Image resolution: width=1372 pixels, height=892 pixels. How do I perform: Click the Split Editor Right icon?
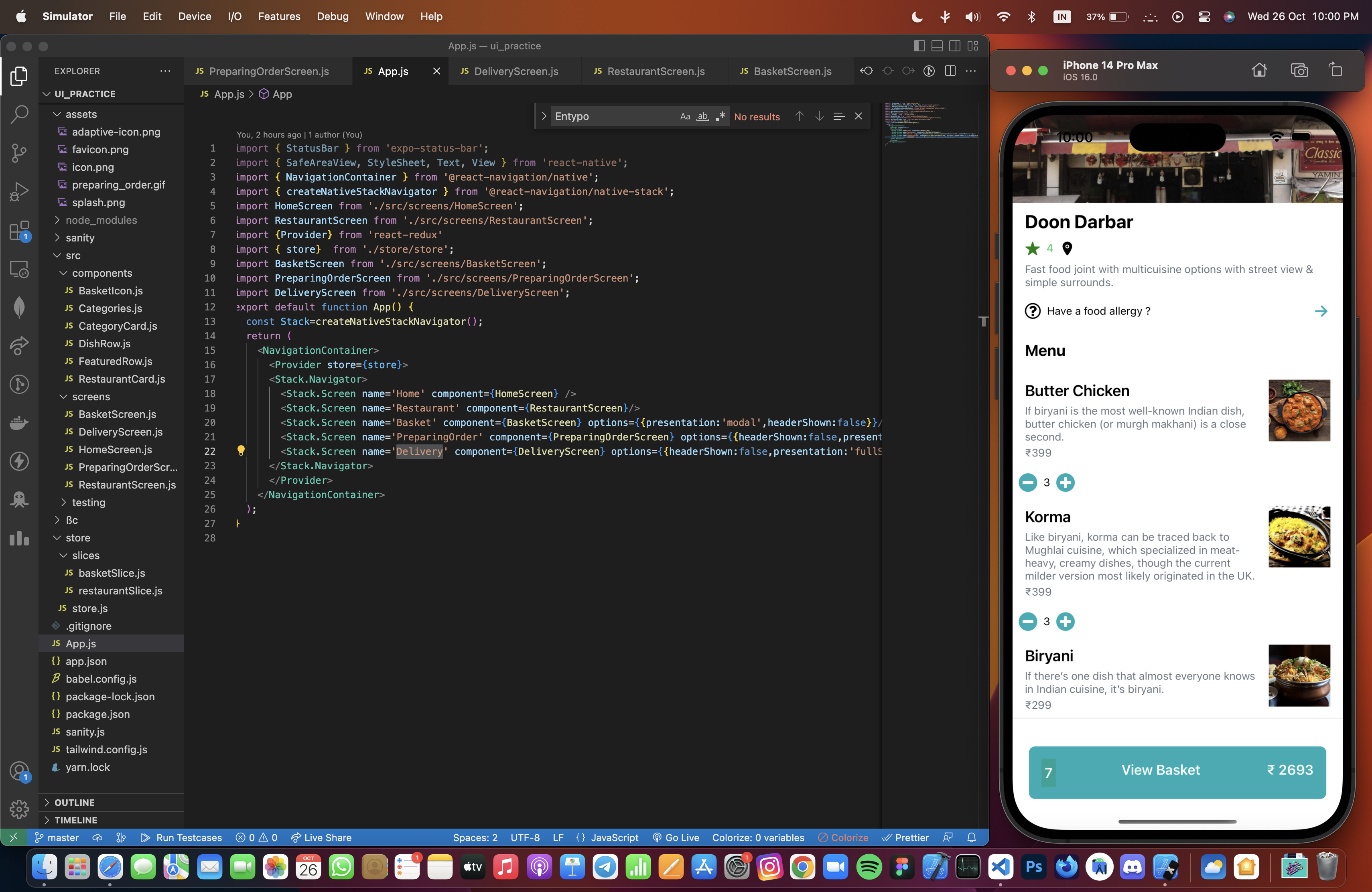[950, 71]
